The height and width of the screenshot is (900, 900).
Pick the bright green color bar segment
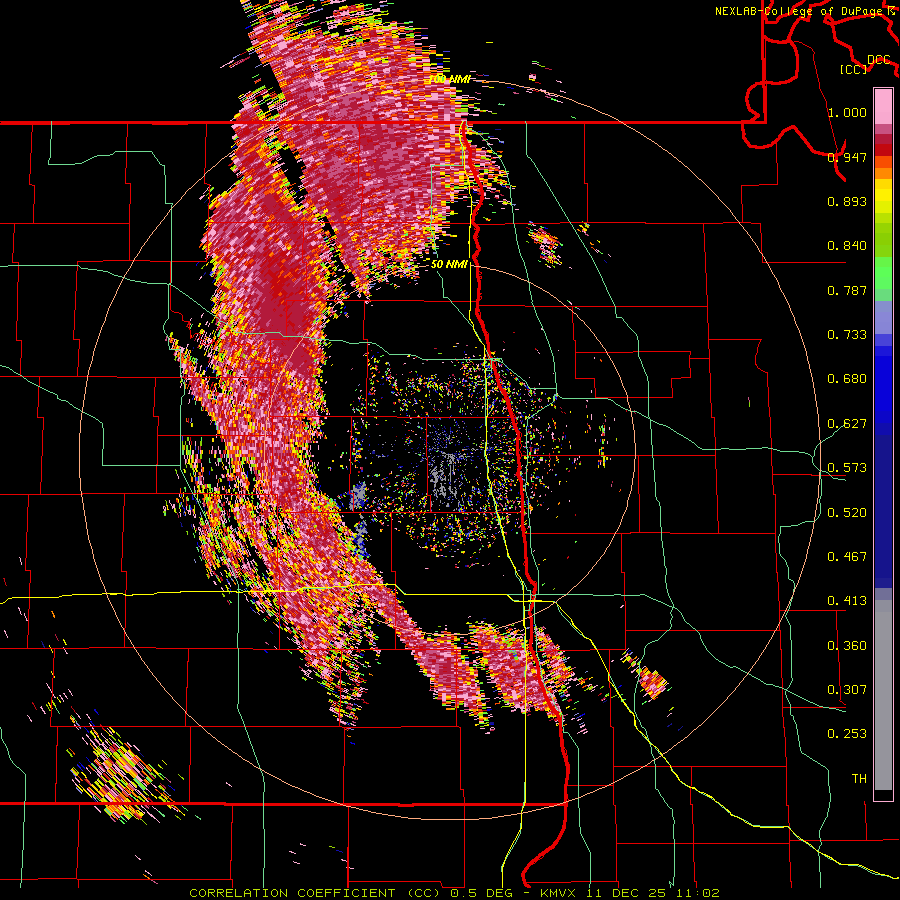(883, 273)
